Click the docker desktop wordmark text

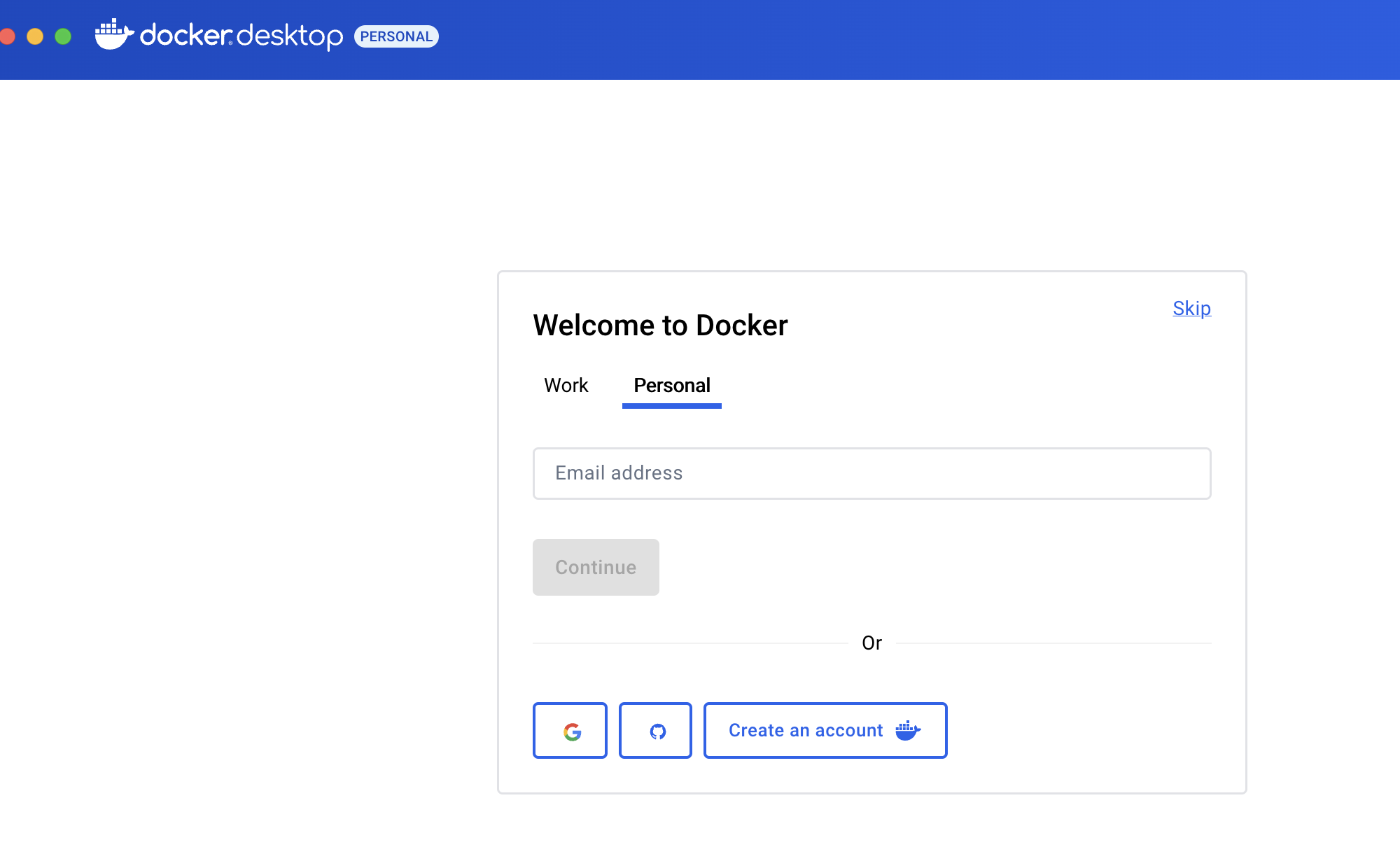(x=241, y=36)
